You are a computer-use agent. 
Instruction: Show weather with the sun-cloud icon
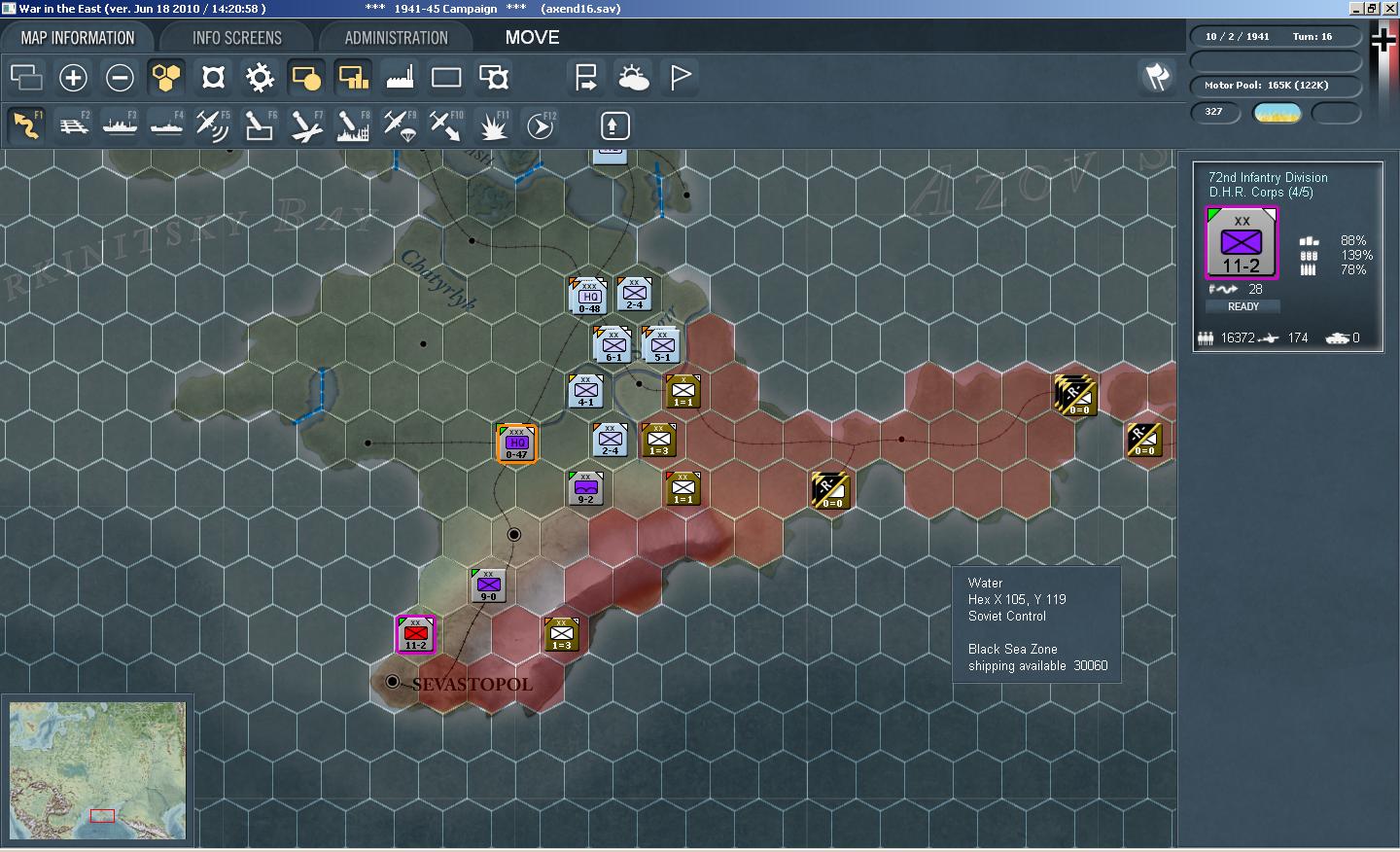click(x=633, y=78)
